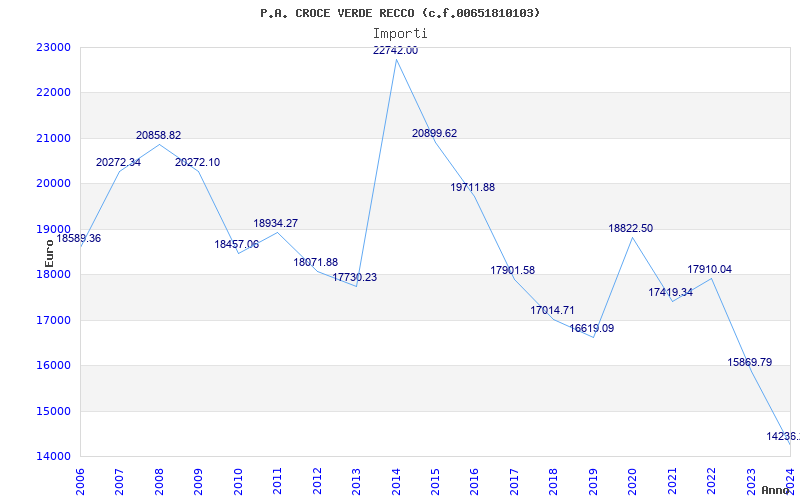The height and width of the screenshot is (500, 800).
Task: Click the x-axis year 2013
Action: point(356,481)
